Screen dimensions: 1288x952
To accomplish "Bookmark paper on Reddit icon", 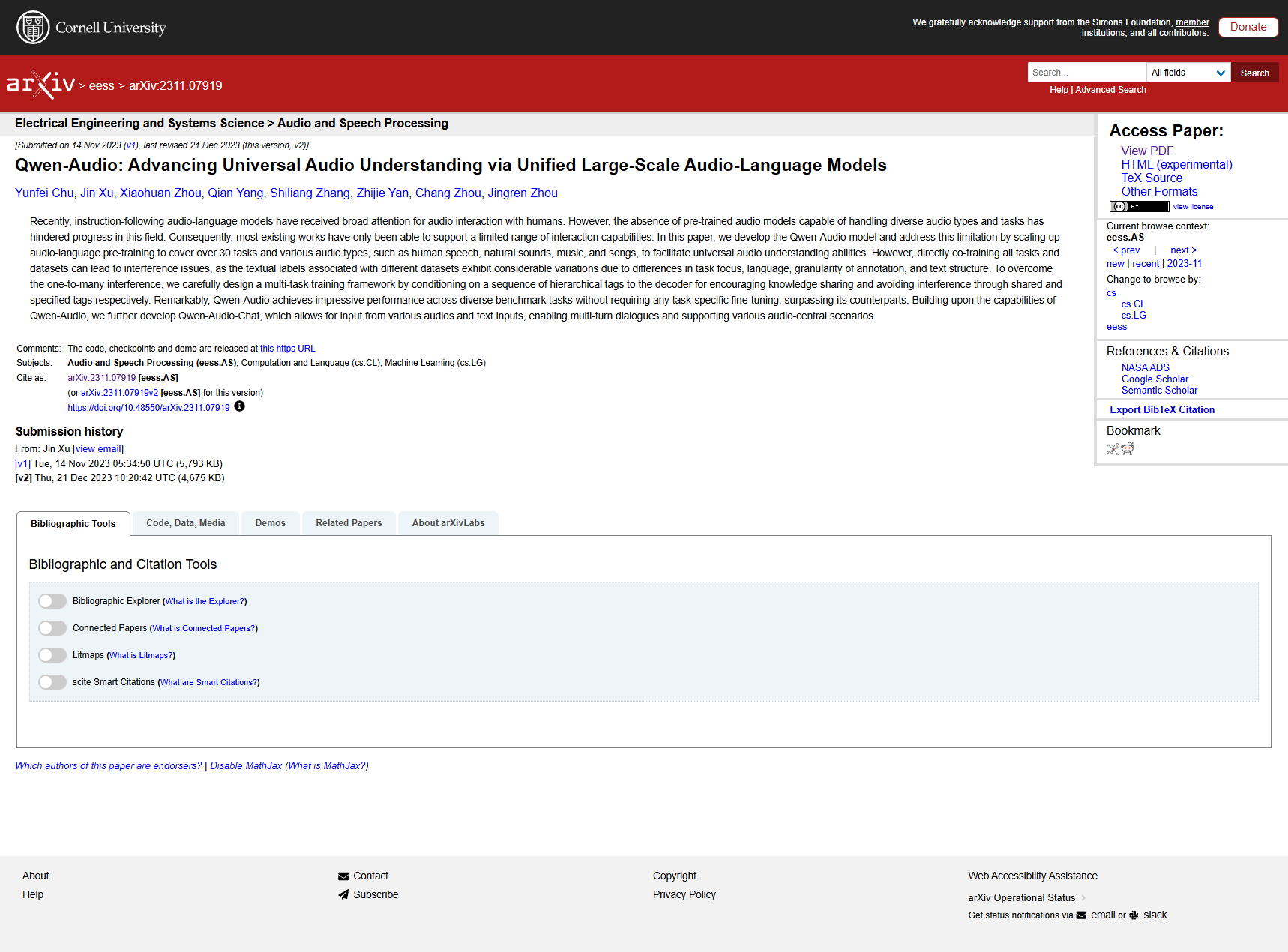I will point(1128,448).
